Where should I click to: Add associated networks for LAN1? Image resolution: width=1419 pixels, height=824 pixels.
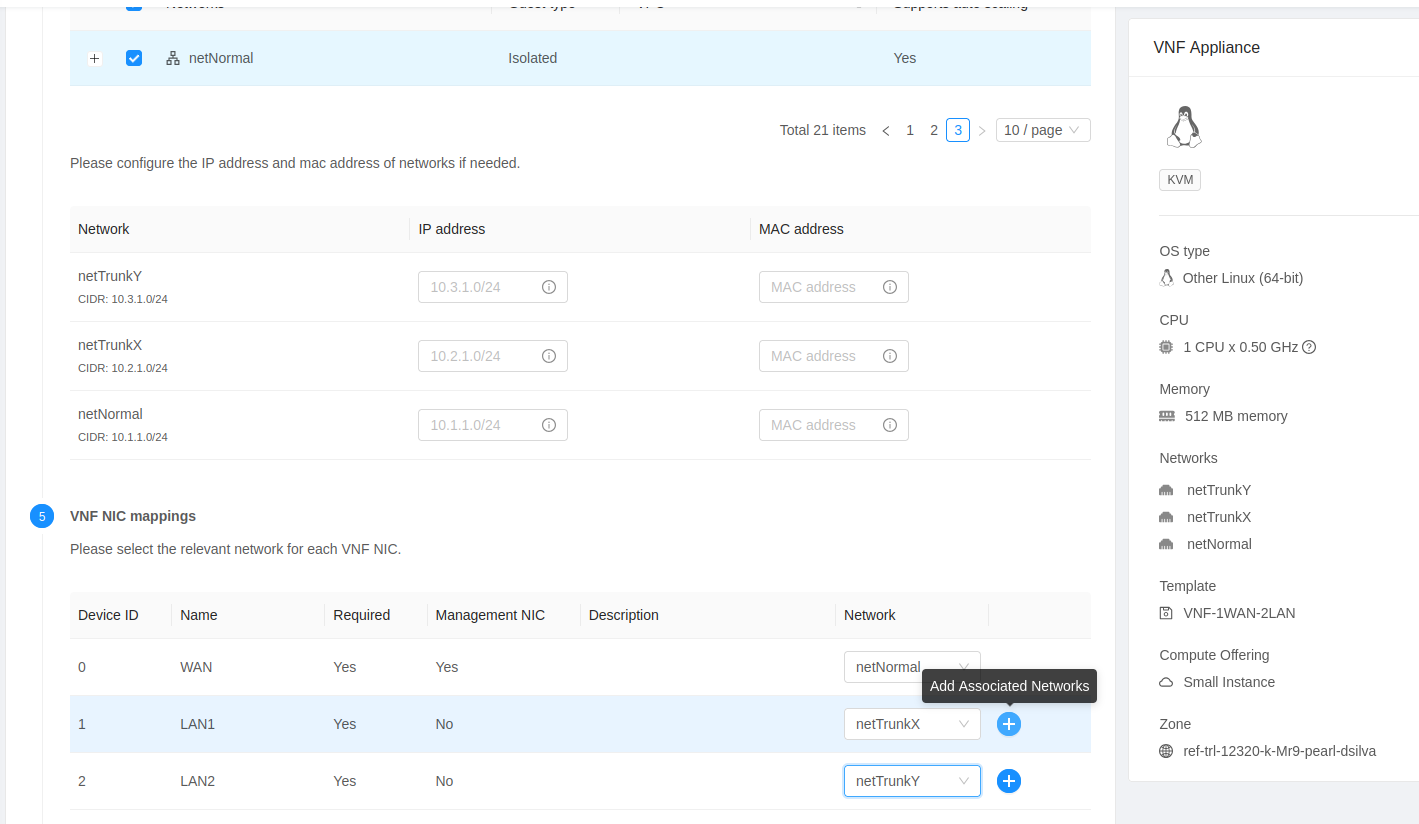click(1009, 724)
